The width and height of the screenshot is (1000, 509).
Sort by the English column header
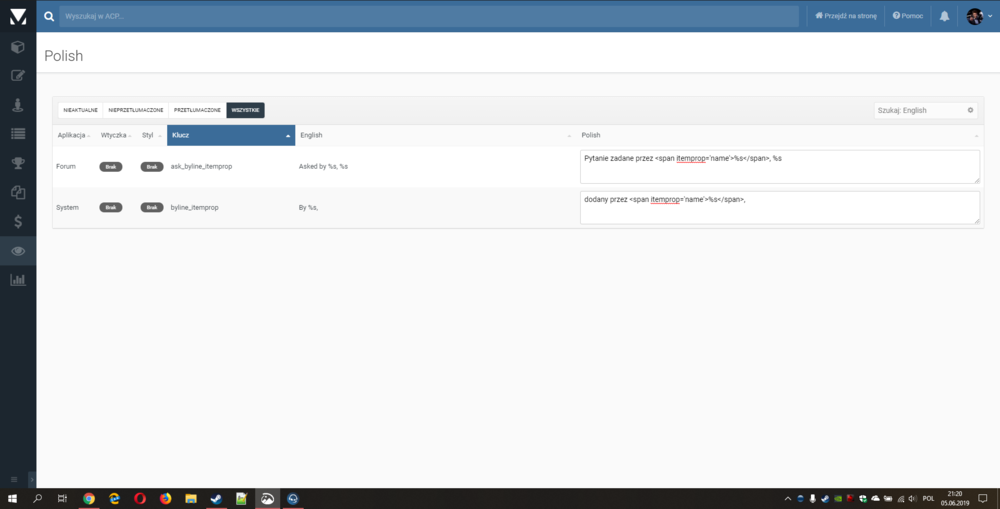tap(436, 135)
